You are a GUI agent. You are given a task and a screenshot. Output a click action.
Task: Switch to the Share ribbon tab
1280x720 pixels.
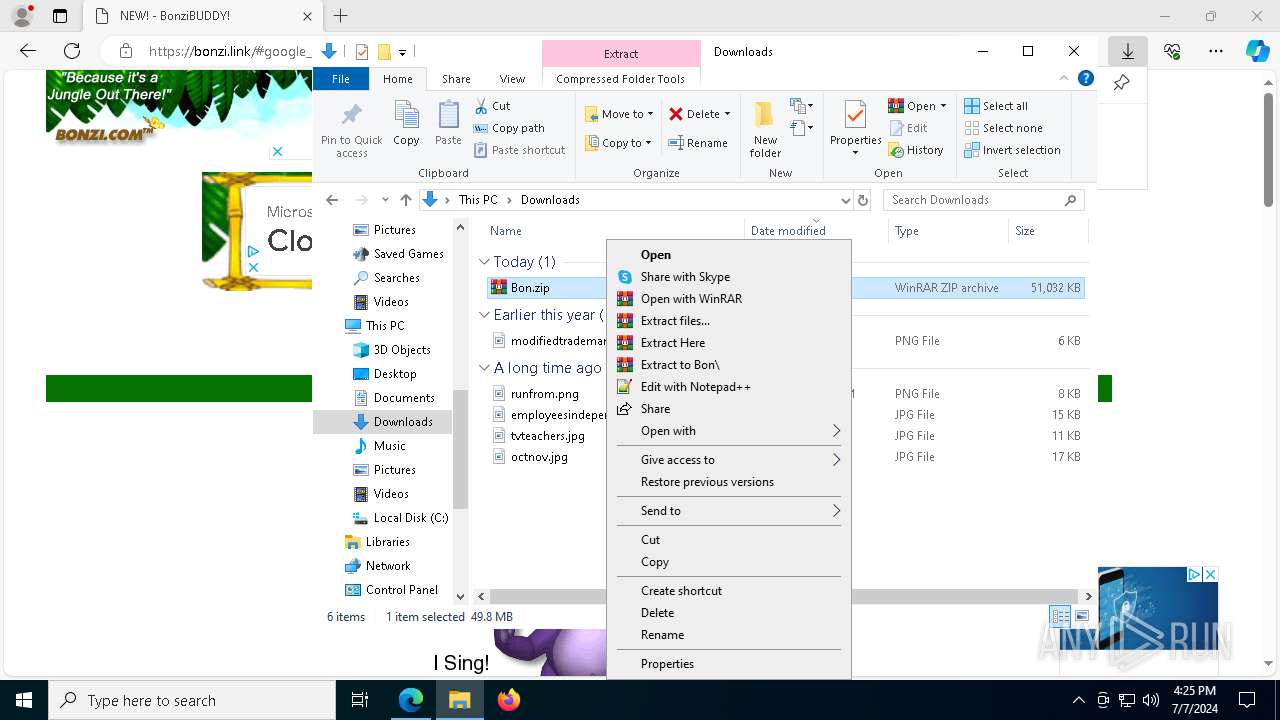(x=456, y=79)
